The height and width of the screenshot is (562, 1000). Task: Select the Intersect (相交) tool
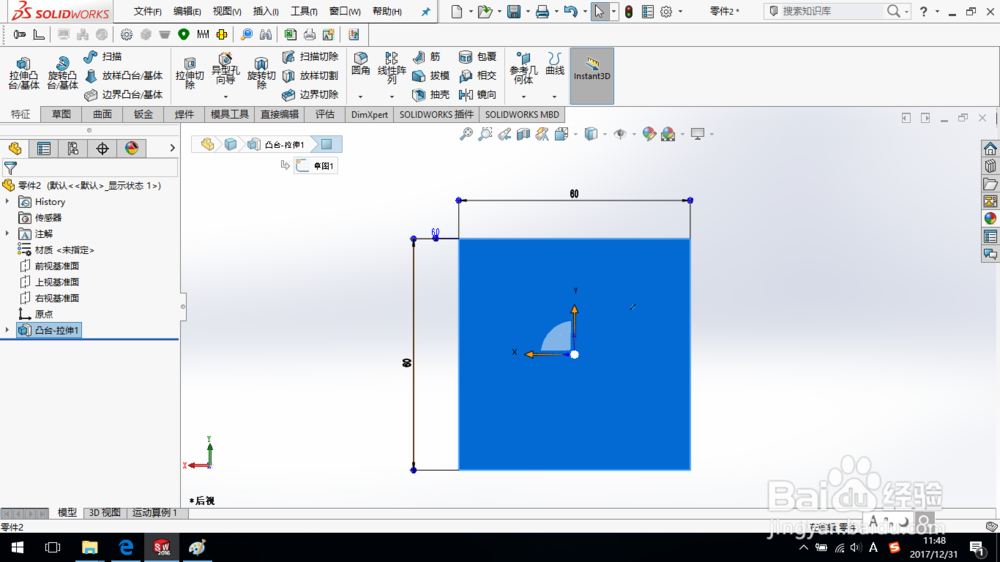[478, 76]
